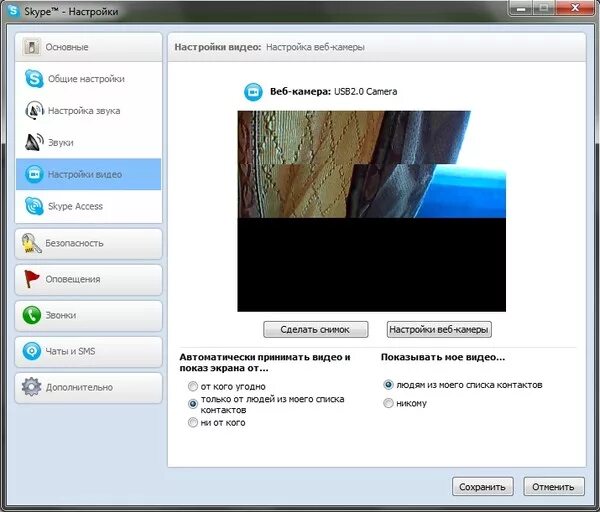Click the red flag icon for Оповещения
The height and width of the screenshot is (512, 600).
(31, 279)
